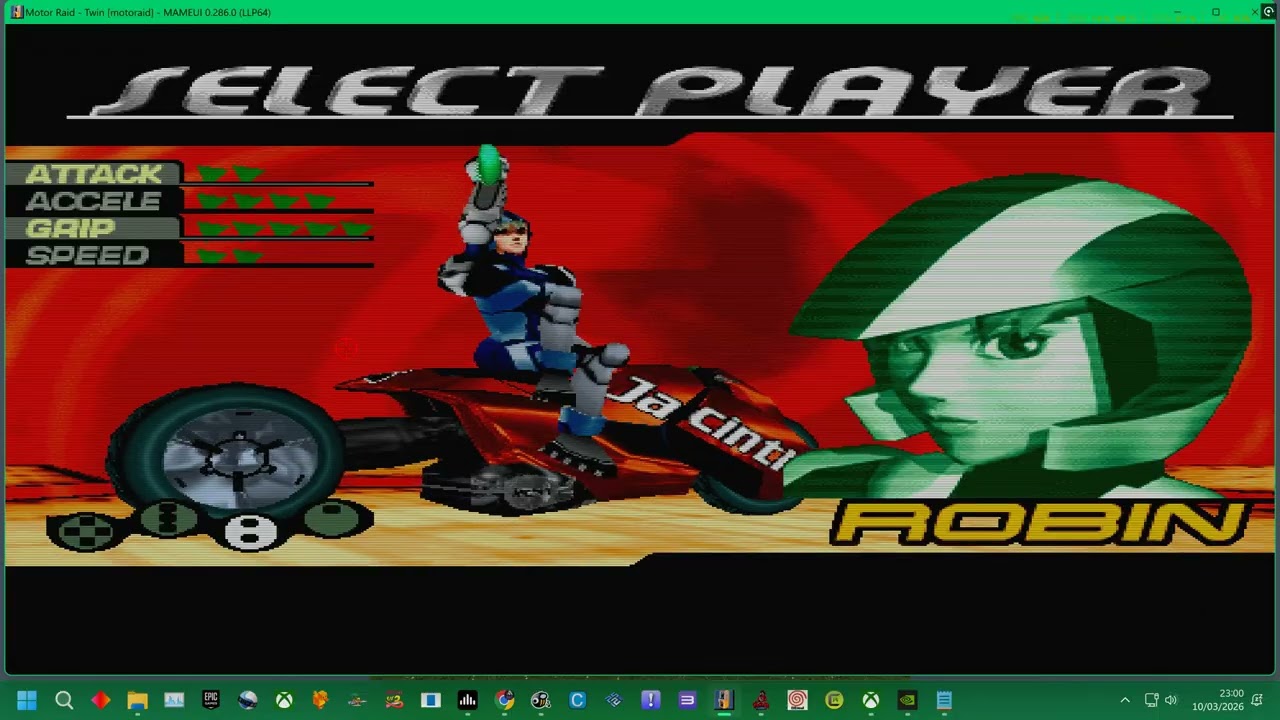1280x720 pixels.
Task: Click the GRIP green arrow gauge
Action: [x=283, y=229]
